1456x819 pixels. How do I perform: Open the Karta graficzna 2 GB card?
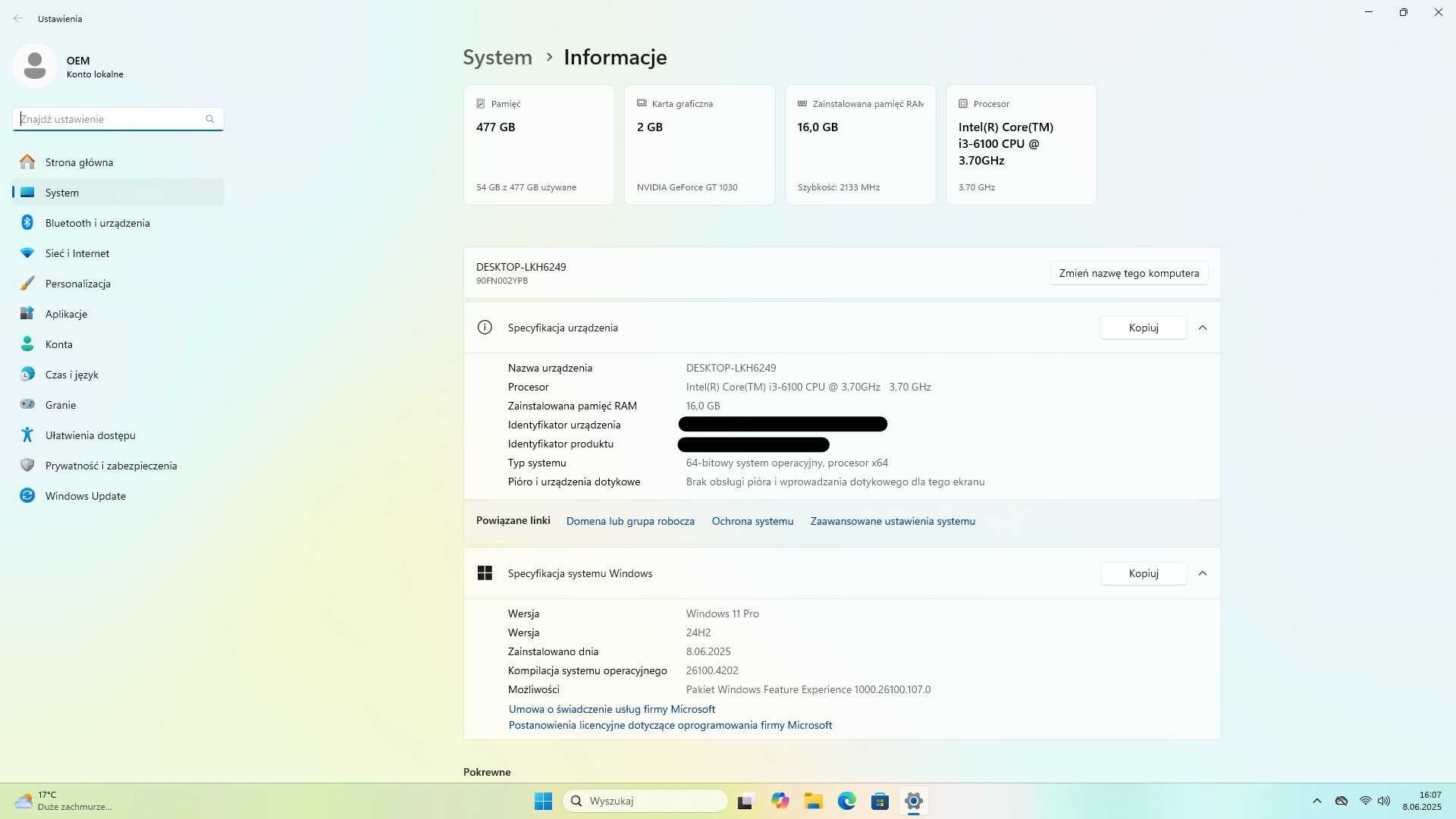tap(700, 145)
